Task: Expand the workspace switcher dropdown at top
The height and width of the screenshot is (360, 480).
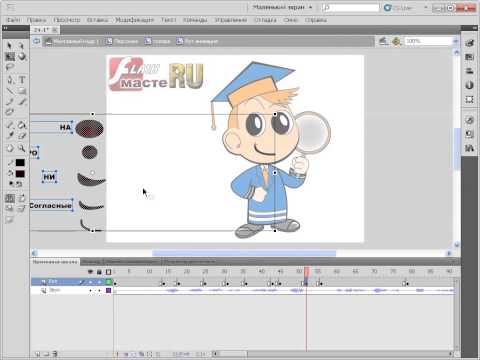Action: pyautogui.click(x=282, y=7)
